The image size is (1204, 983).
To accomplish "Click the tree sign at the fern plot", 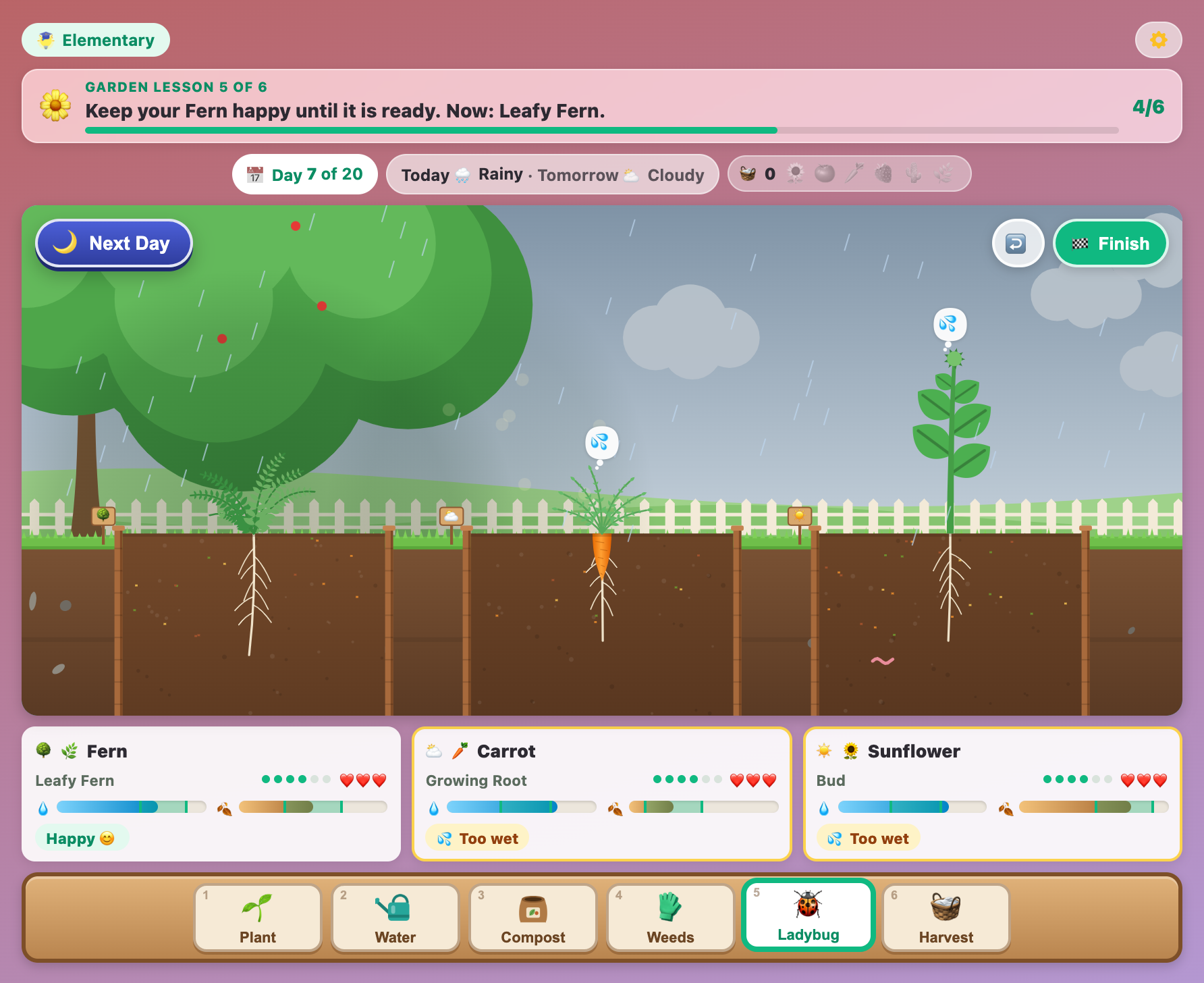I will coord(103,516).
